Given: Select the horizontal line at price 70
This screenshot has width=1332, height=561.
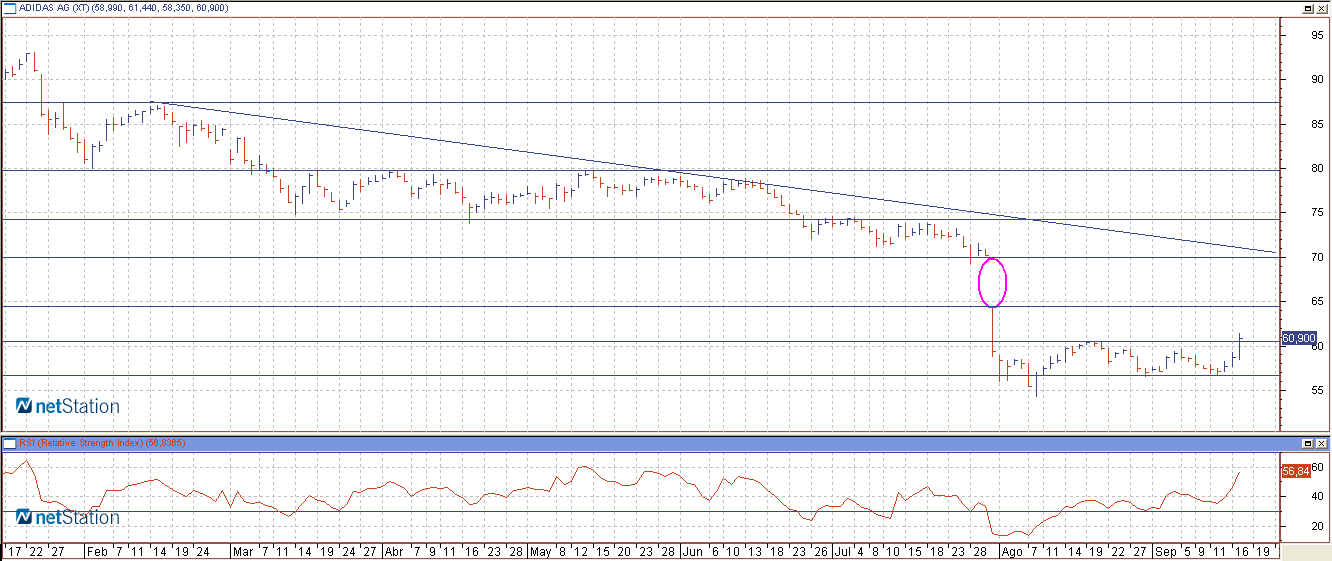Looking at the screenshot, I should pos(640,258).
